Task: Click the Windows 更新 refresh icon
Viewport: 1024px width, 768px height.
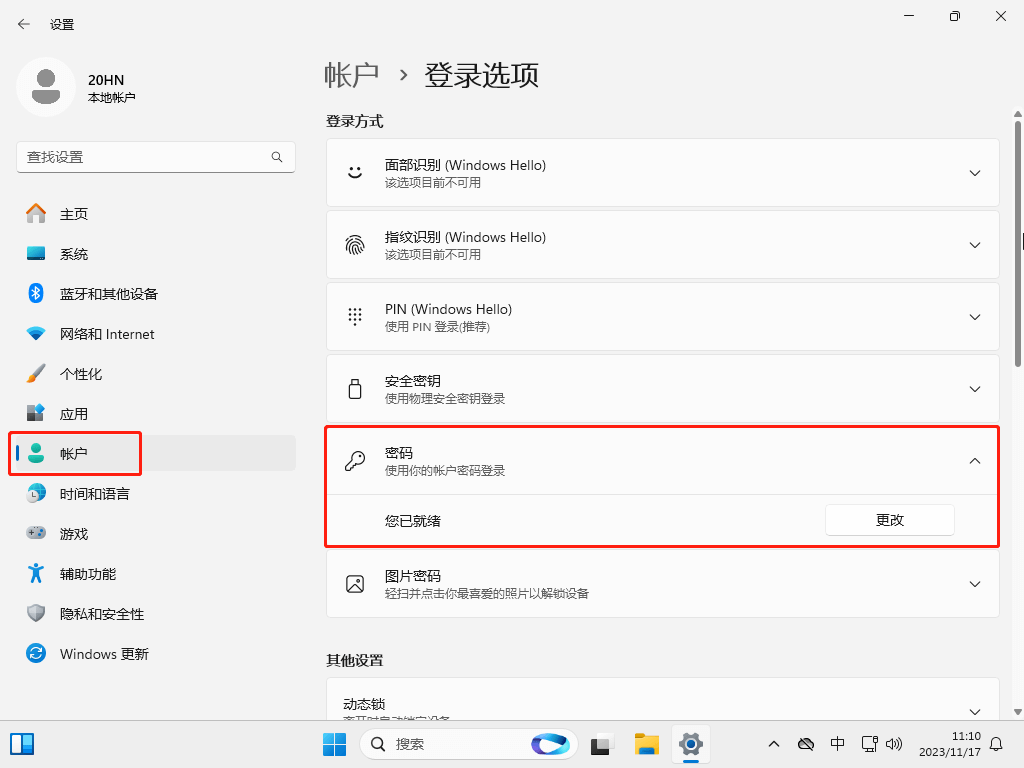Action: 36,653
